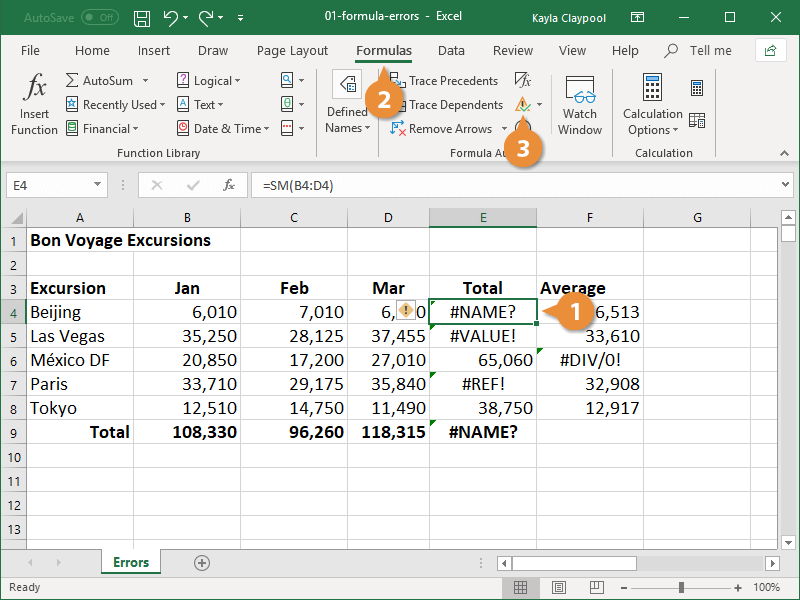Open the Text functions list

(200, 105)
